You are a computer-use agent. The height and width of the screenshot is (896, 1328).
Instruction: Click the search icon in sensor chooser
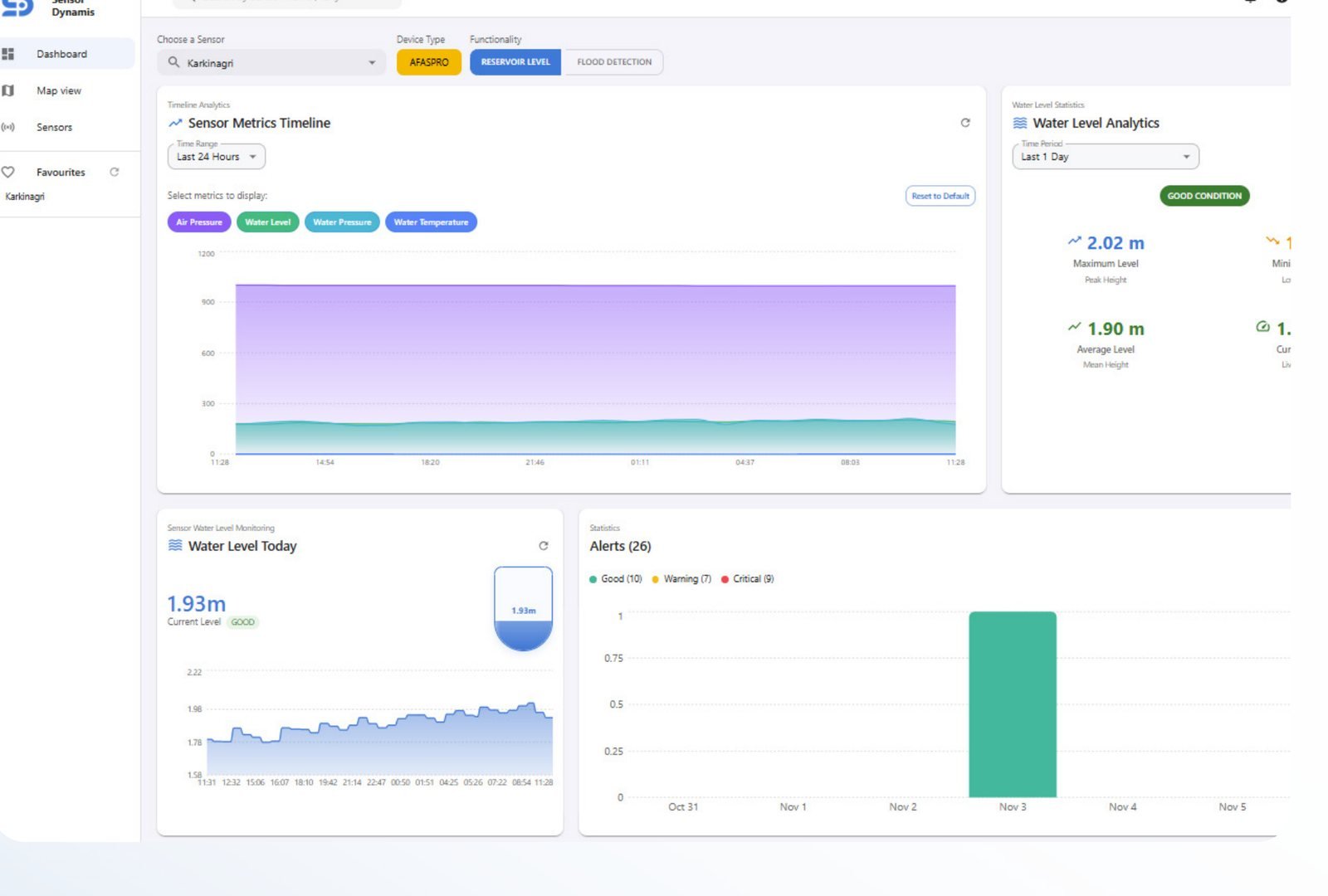(173, 62)
